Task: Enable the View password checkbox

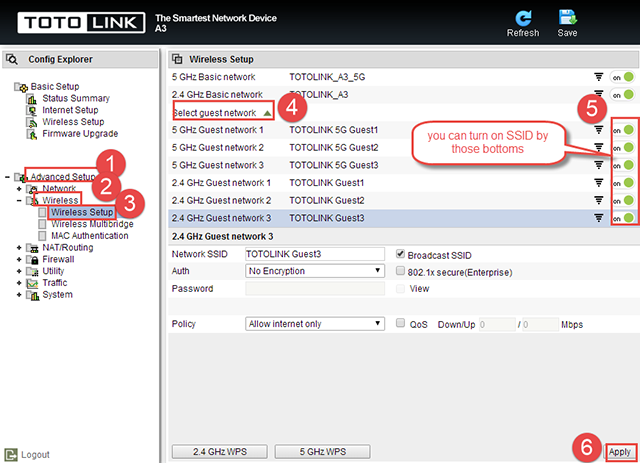Action: [x=400, y=288]
